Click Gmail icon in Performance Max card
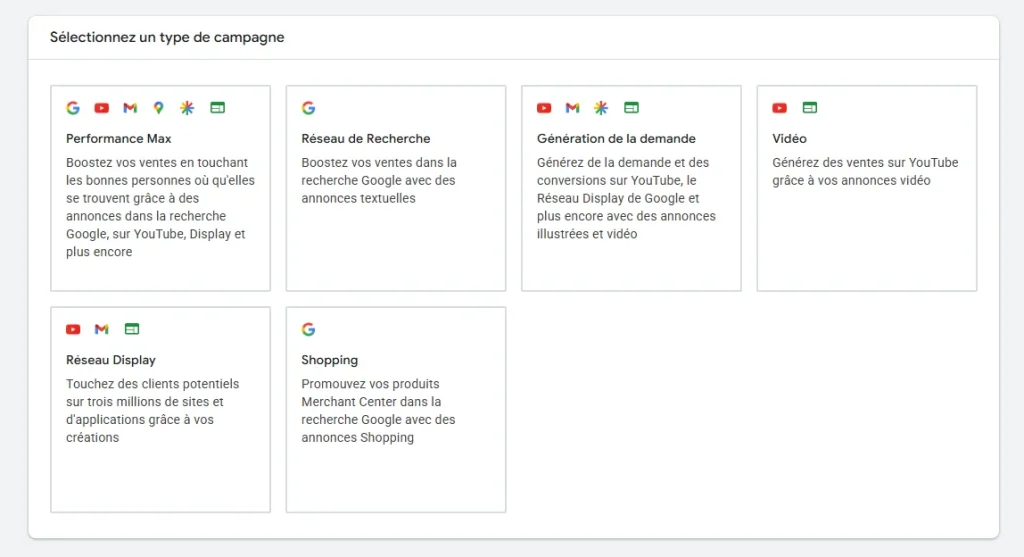The image size is (1024, 557). 130,108
